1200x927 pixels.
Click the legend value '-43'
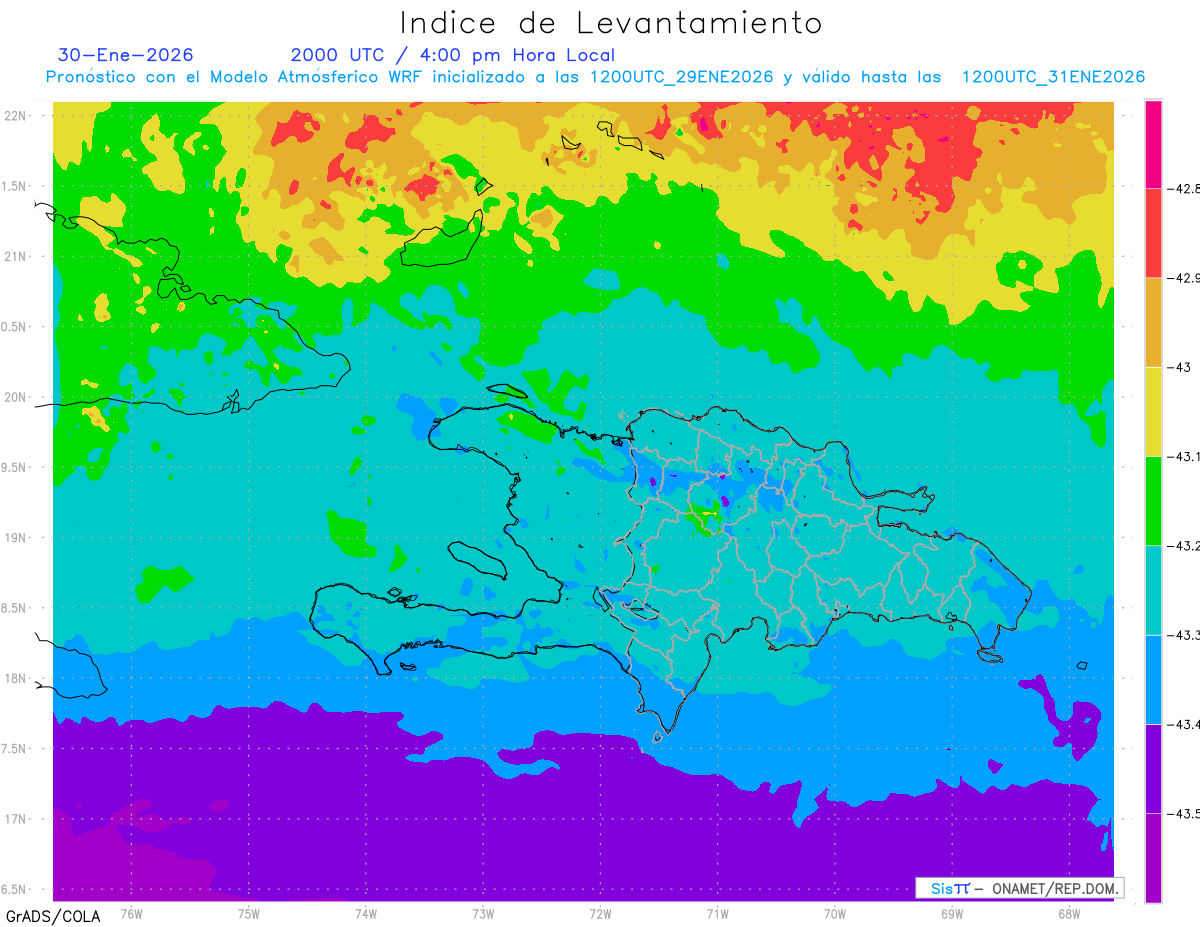(x=1180, y=367)
